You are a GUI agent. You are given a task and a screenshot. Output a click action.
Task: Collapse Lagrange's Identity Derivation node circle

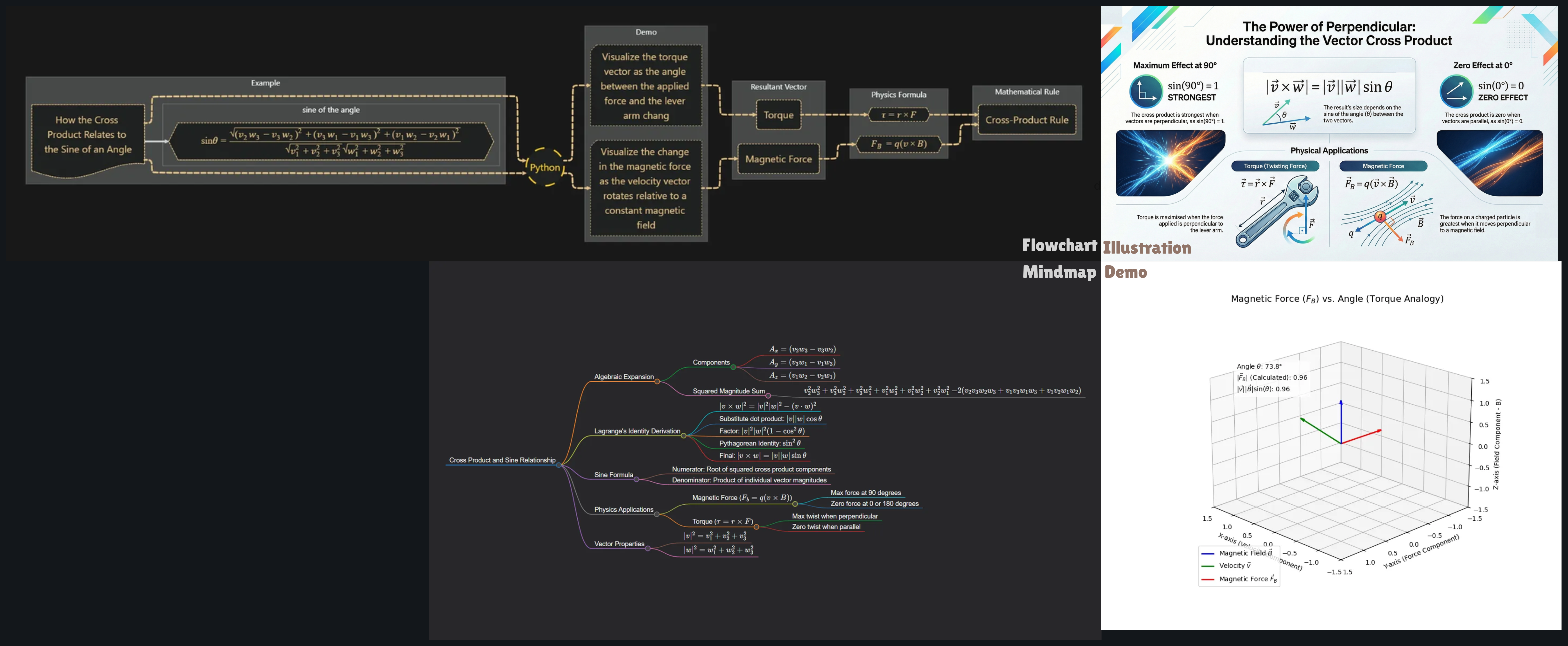click(x=684, y=436)
